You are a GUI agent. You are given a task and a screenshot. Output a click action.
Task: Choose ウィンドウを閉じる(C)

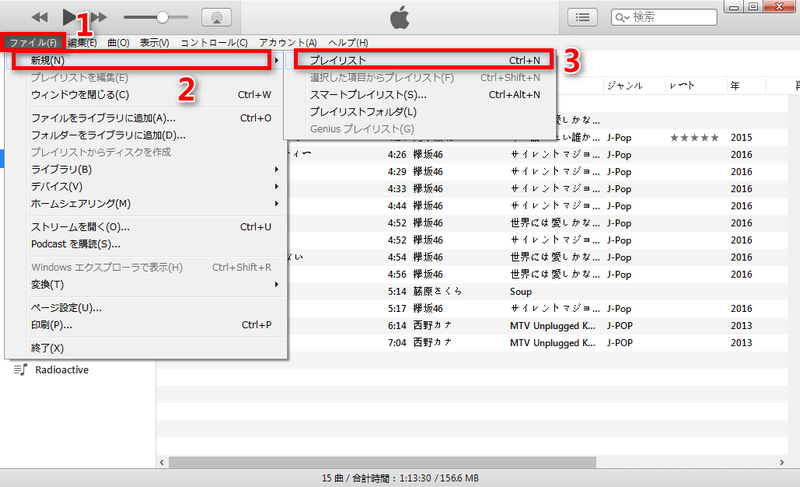point(145,95)
